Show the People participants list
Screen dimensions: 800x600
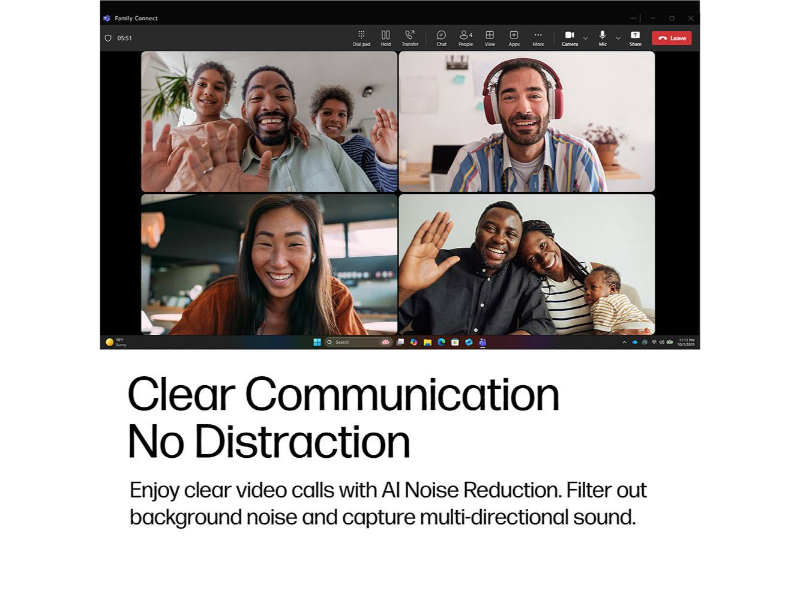(465, 38)
